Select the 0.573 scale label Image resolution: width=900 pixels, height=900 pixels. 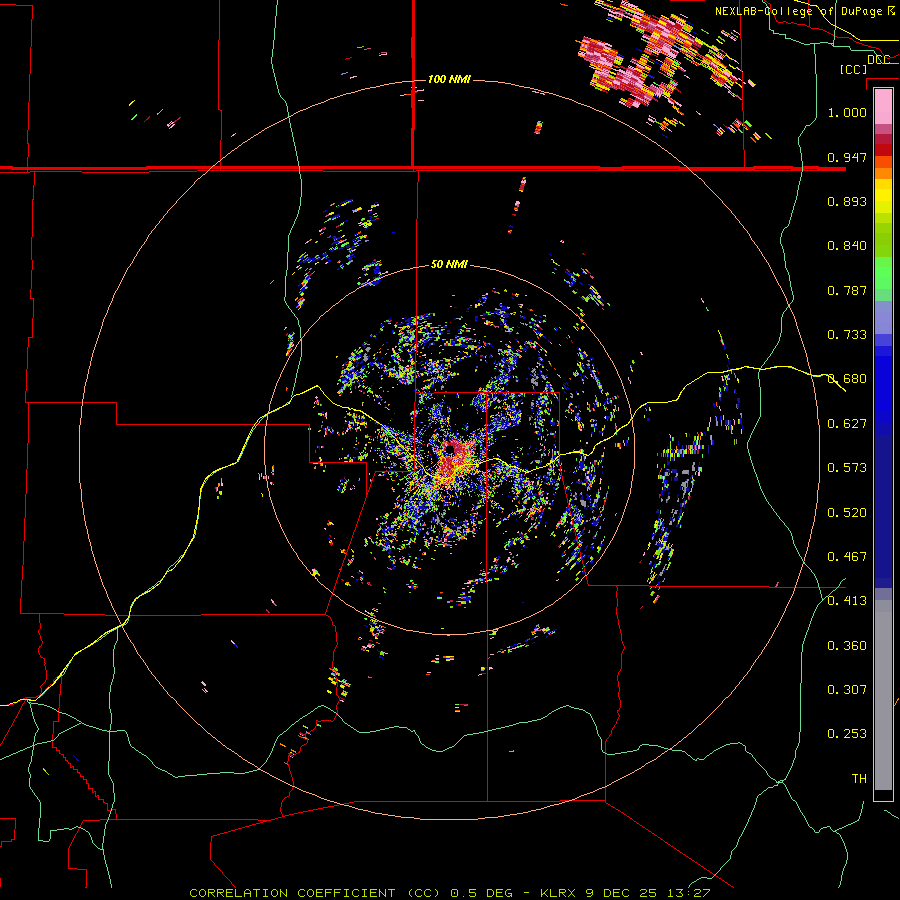847,467
